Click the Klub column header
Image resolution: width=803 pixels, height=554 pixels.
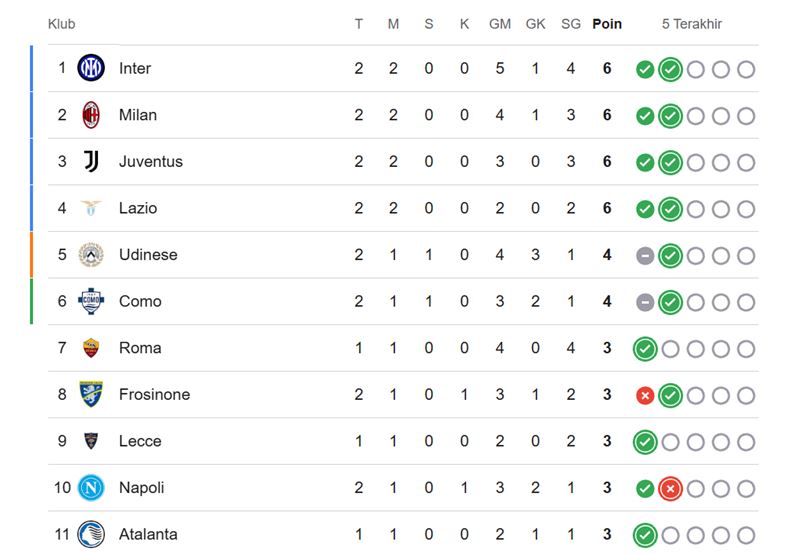click(61, 24)
